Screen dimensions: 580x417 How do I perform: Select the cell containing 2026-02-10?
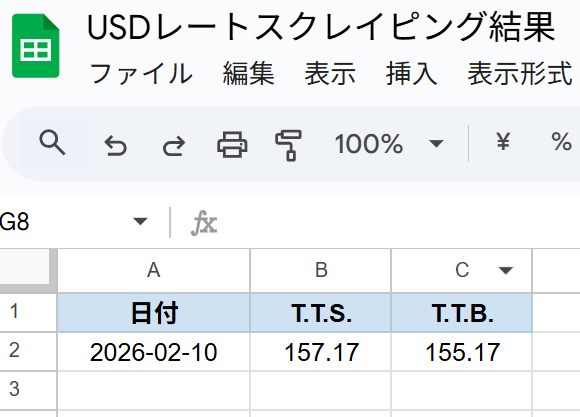(154, 352)
